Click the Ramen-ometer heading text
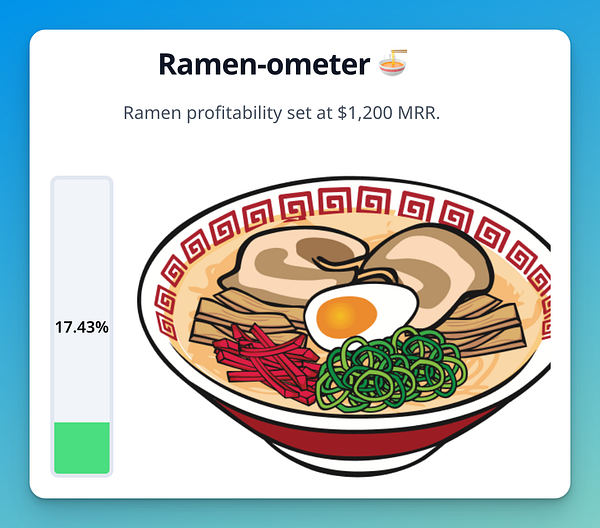 pyautogui.click(x=264, y=64)
